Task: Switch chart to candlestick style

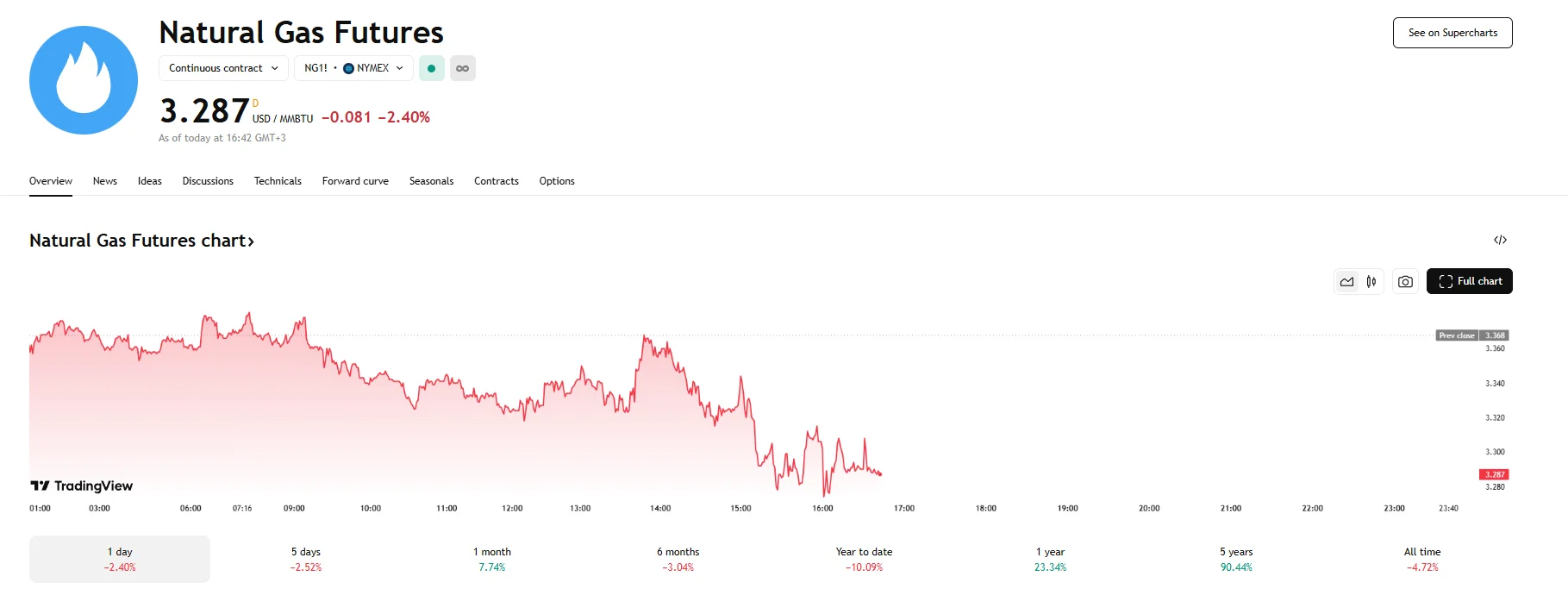Action: [x=1371, y=282]
